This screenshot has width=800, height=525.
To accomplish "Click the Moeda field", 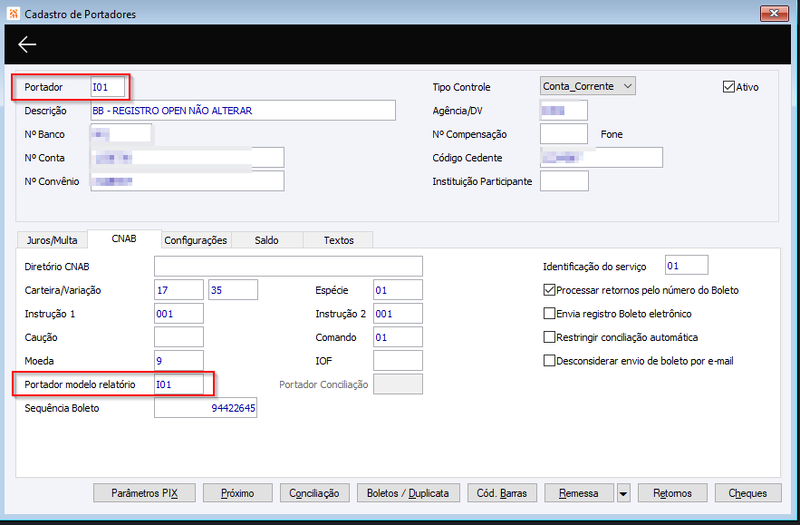I will (x=179, y=361).
